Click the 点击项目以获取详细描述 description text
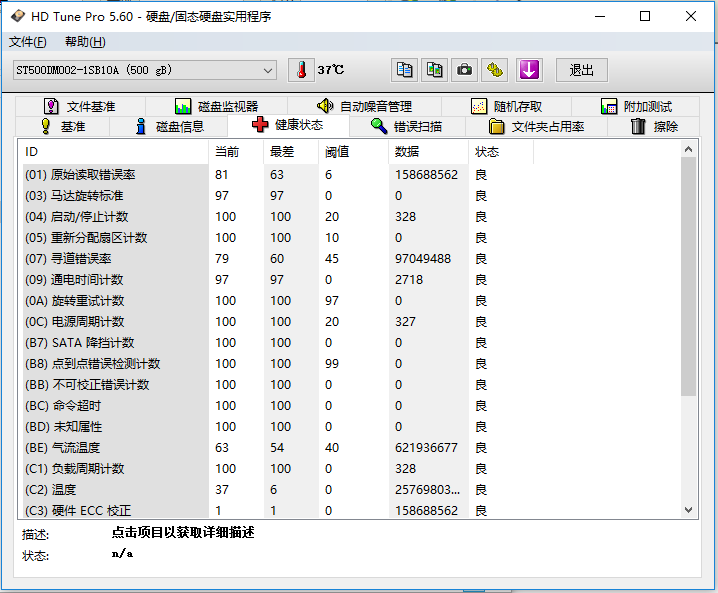 [183, 533]
